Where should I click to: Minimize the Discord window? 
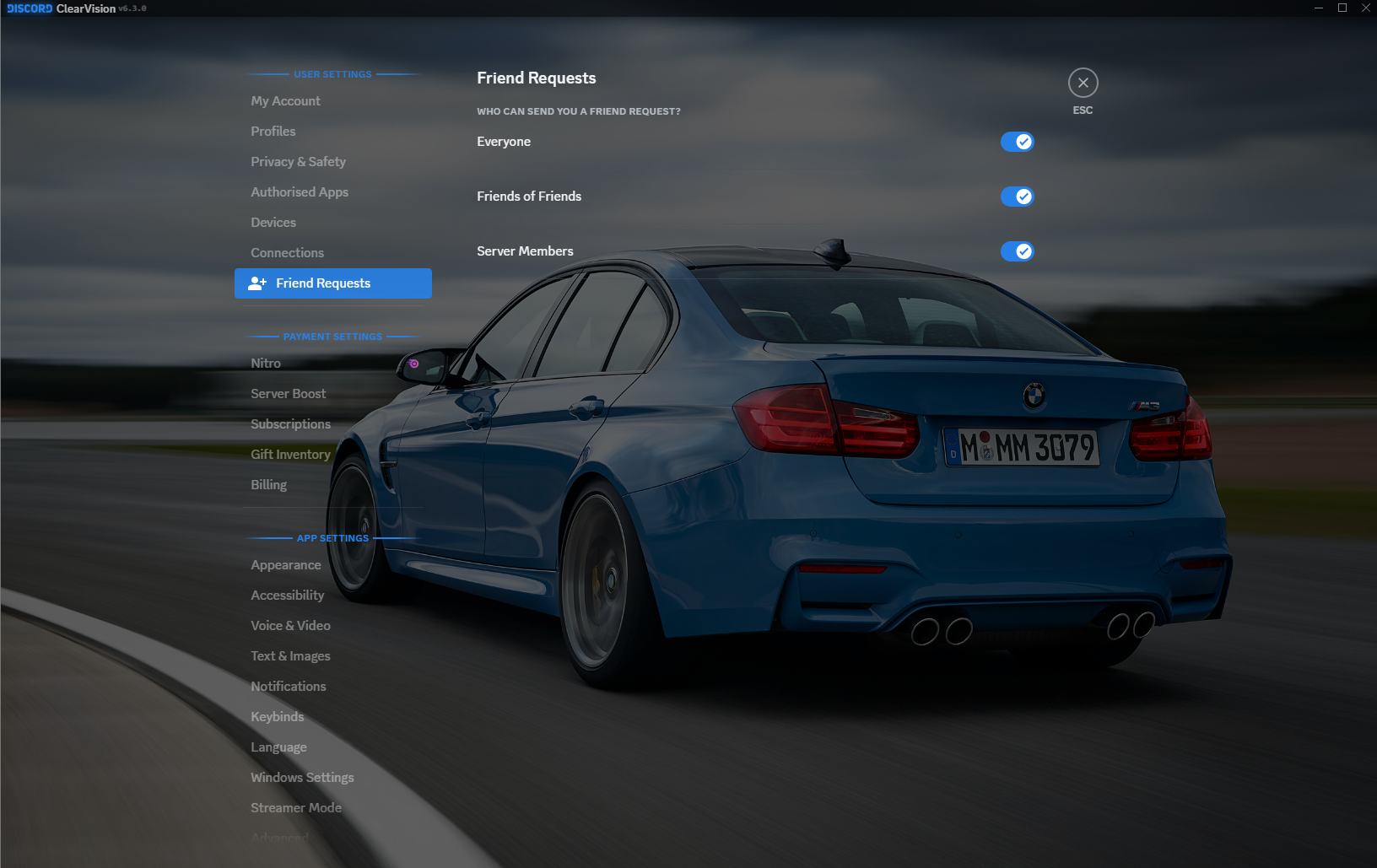(1319, 8)
